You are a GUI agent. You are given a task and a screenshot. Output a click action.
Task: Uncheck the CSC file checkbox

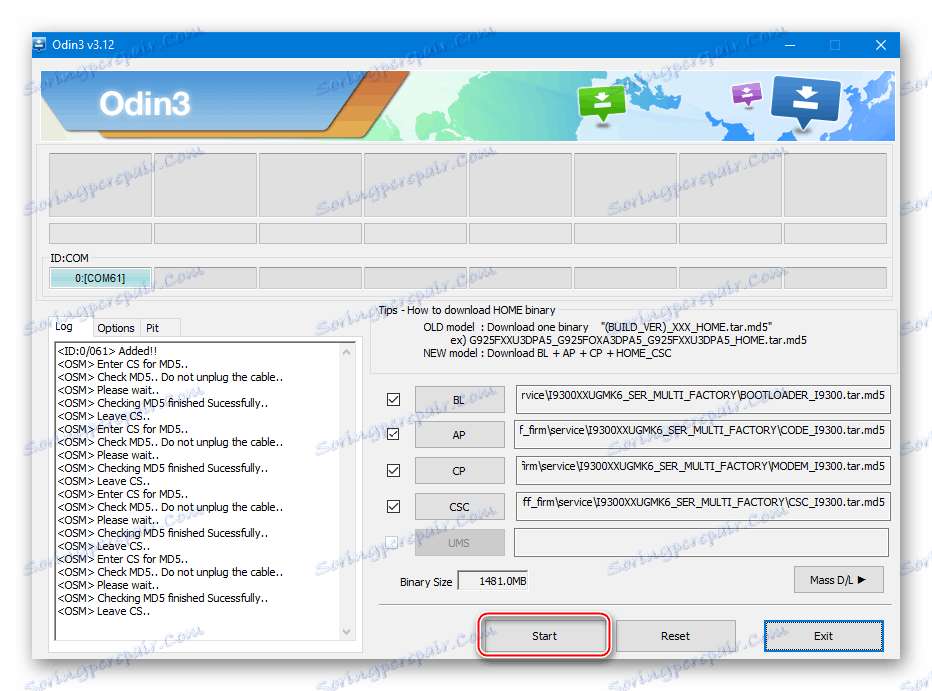[393, 506]
